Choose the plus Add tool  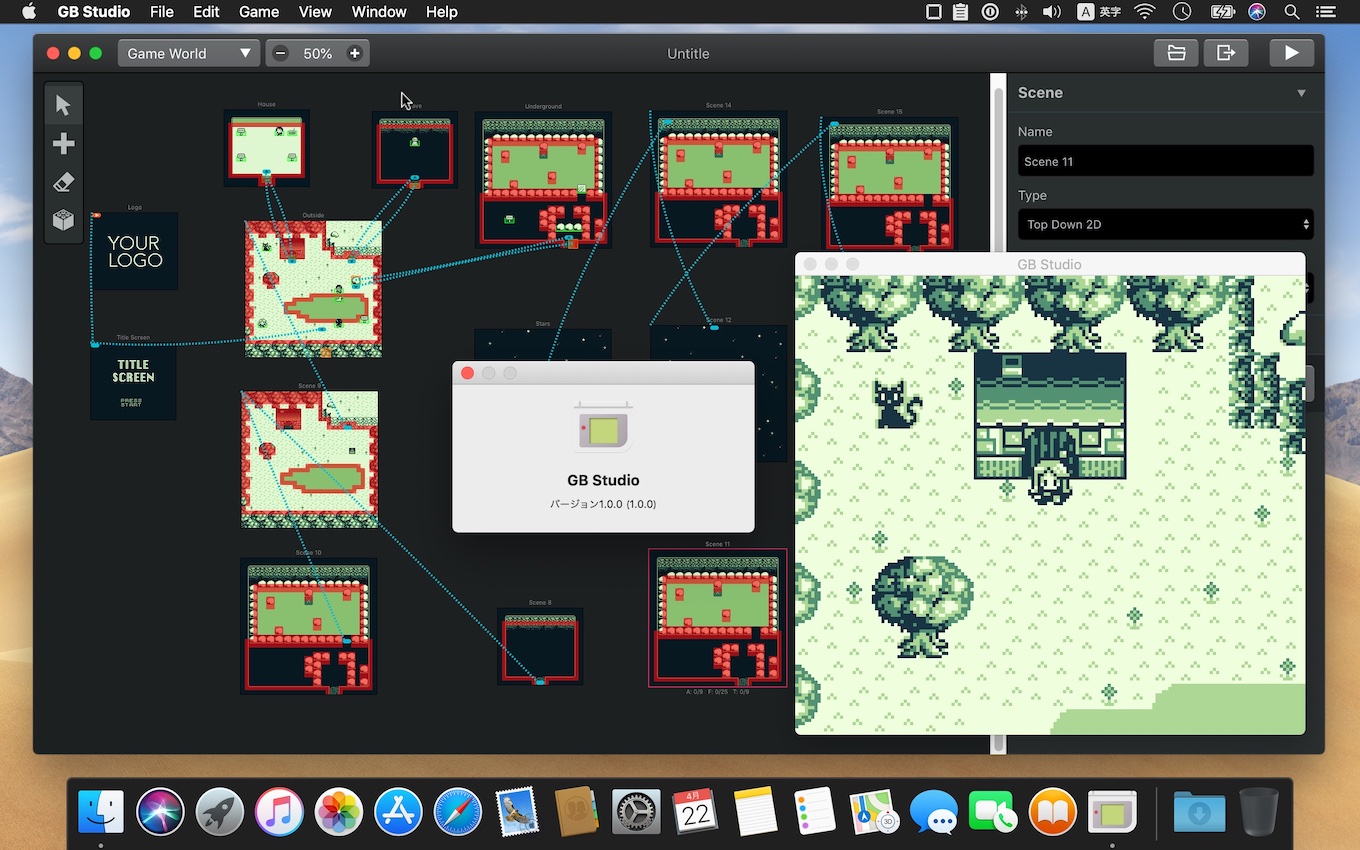pyautogui.click(x=64, y=144)
